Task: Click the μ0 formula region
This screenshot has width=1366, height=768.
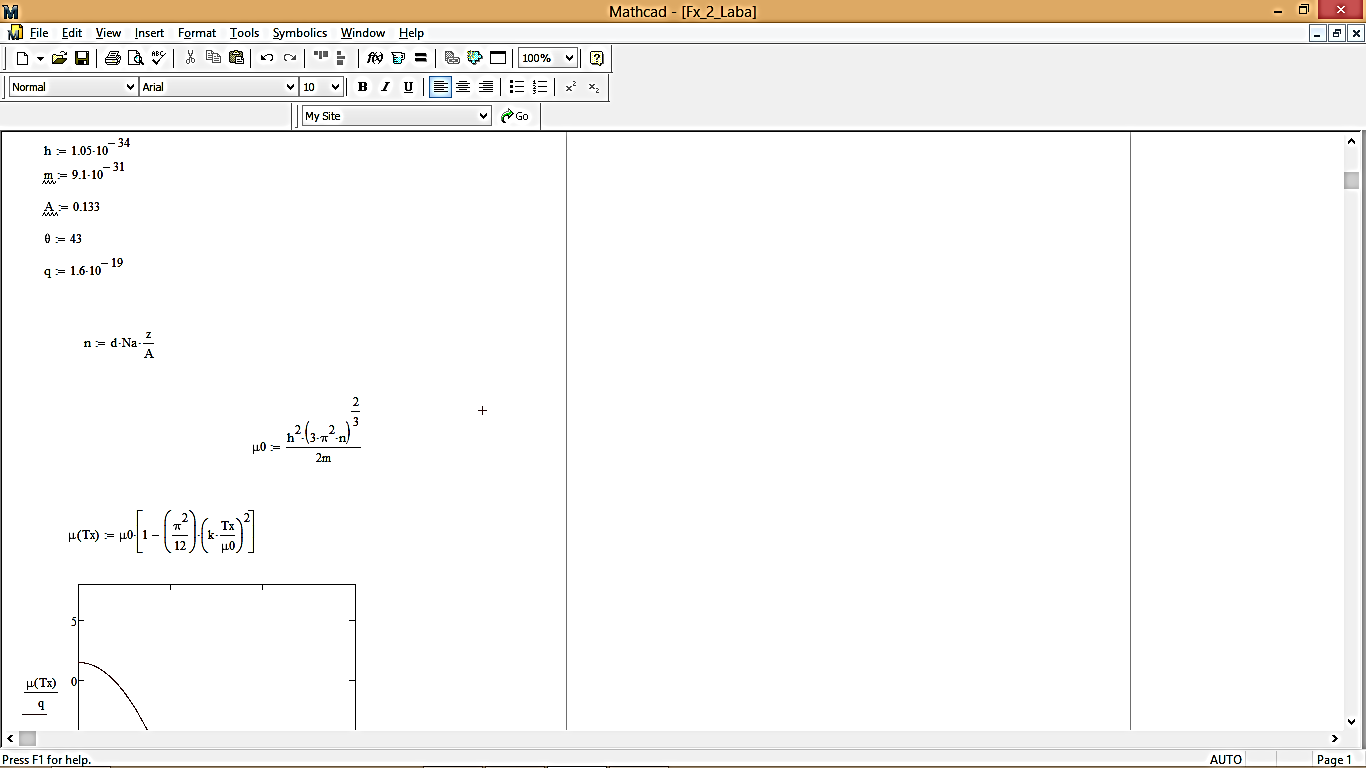Action: click(x=307, y=431)
